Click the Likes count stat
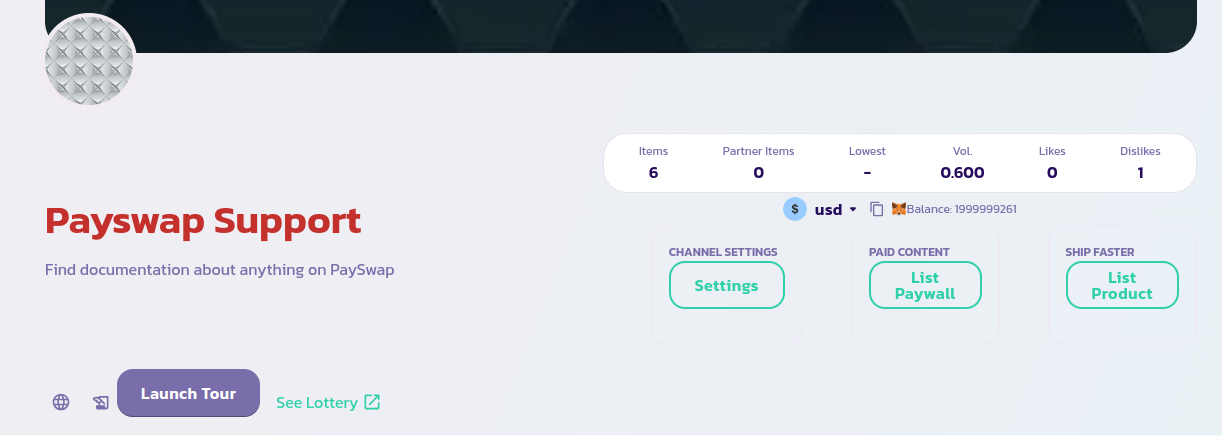This screenshot has height=436, width=1222. [x=1052, y=163]
